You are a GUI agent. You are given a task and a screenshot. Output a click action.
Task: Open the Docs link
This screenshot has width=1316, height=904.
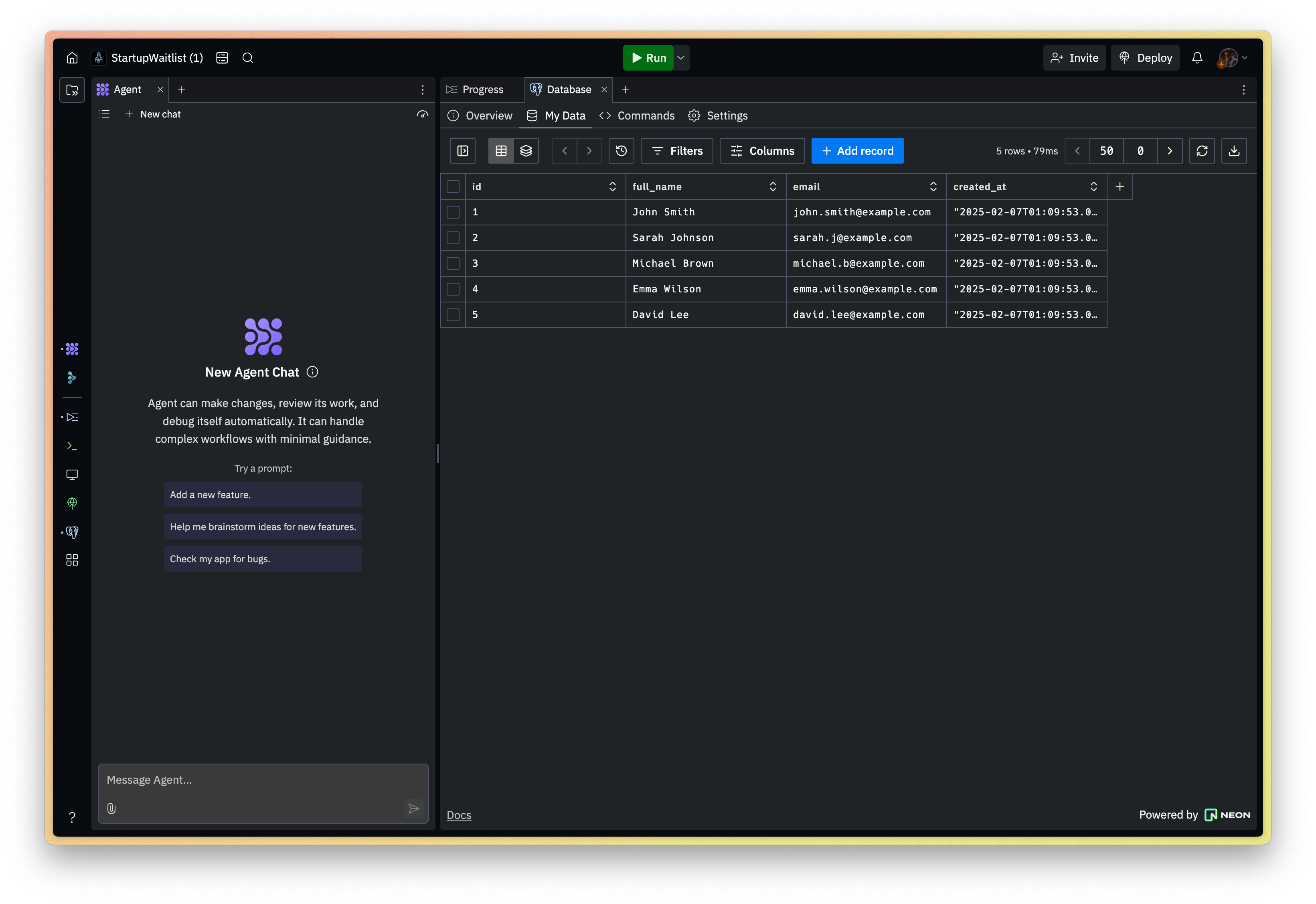coord(459,815)
